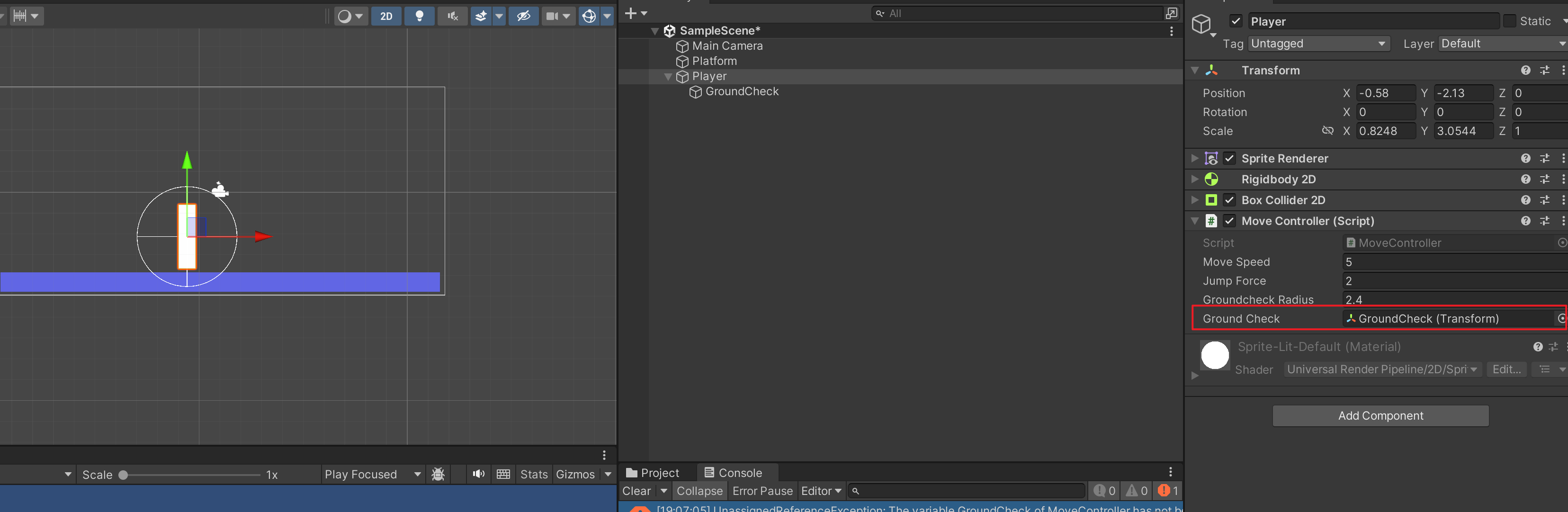The width and height of the screenshot is (1568, 512).
Task: Collapse the Player object arrow in Hierarchy
Action: click(x=668, y=77)
